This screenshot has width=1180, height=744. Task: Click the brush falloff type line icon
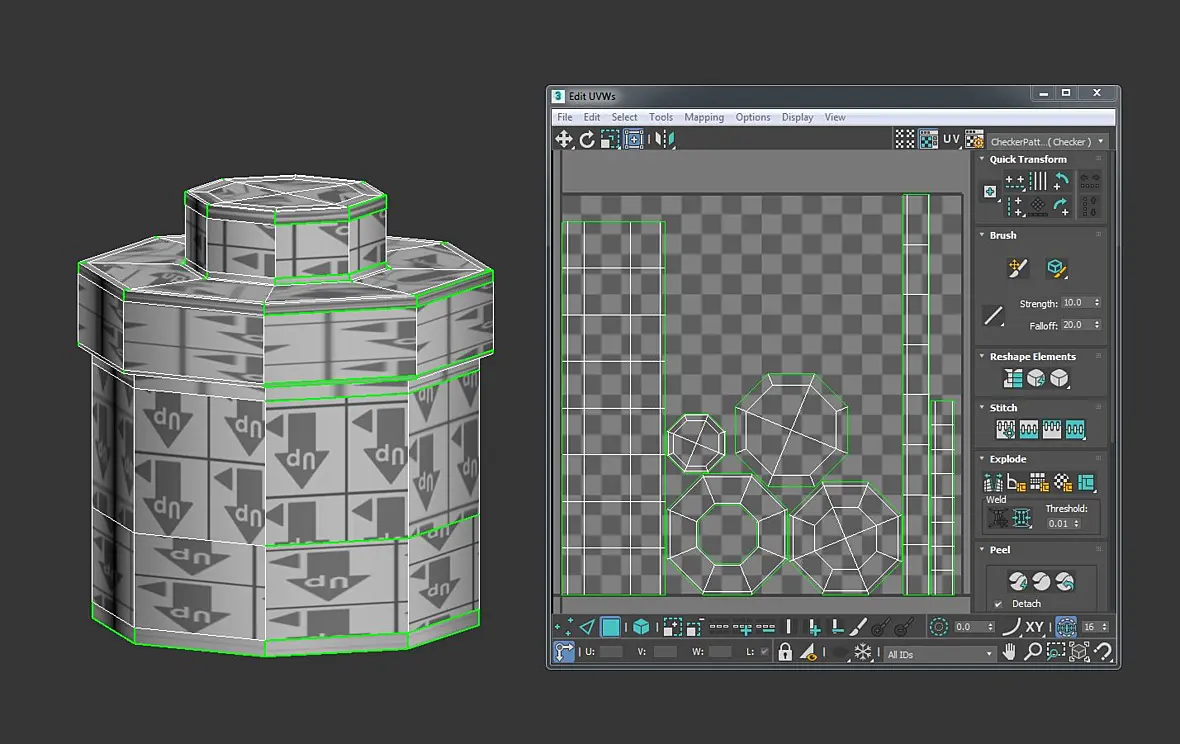993,316
